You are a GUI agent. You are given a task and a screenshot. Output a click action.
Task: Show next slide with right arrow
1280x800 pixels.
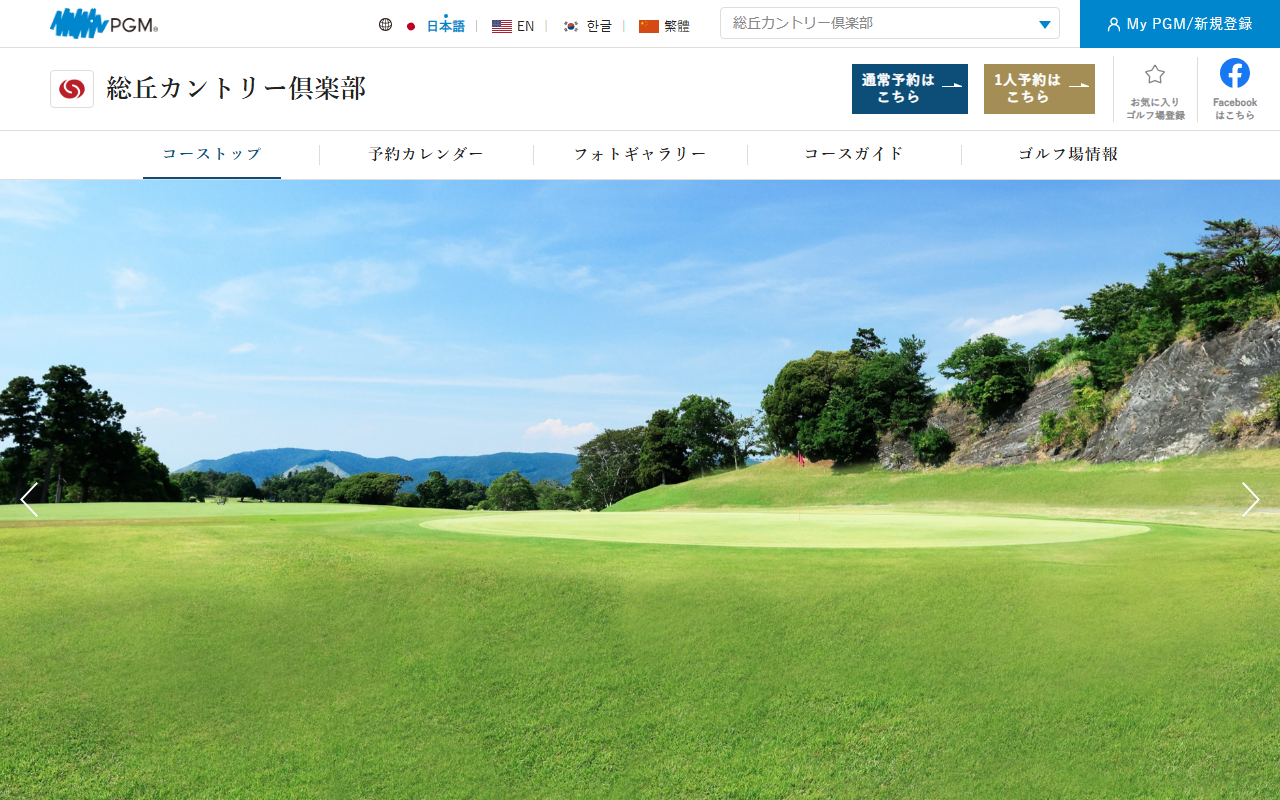tap(1251, 500)
